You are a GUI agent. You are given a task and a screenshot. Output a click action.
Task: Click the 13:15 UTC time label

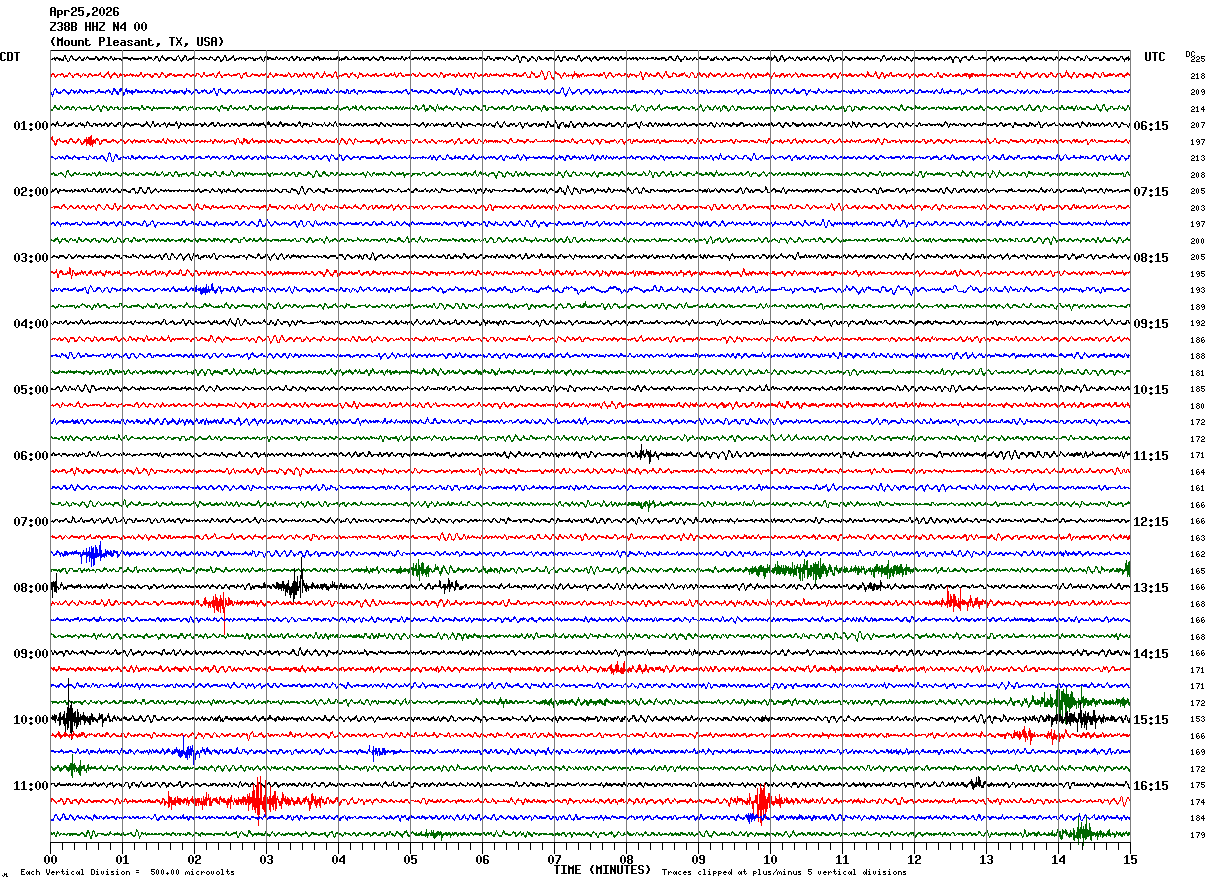1151,588
